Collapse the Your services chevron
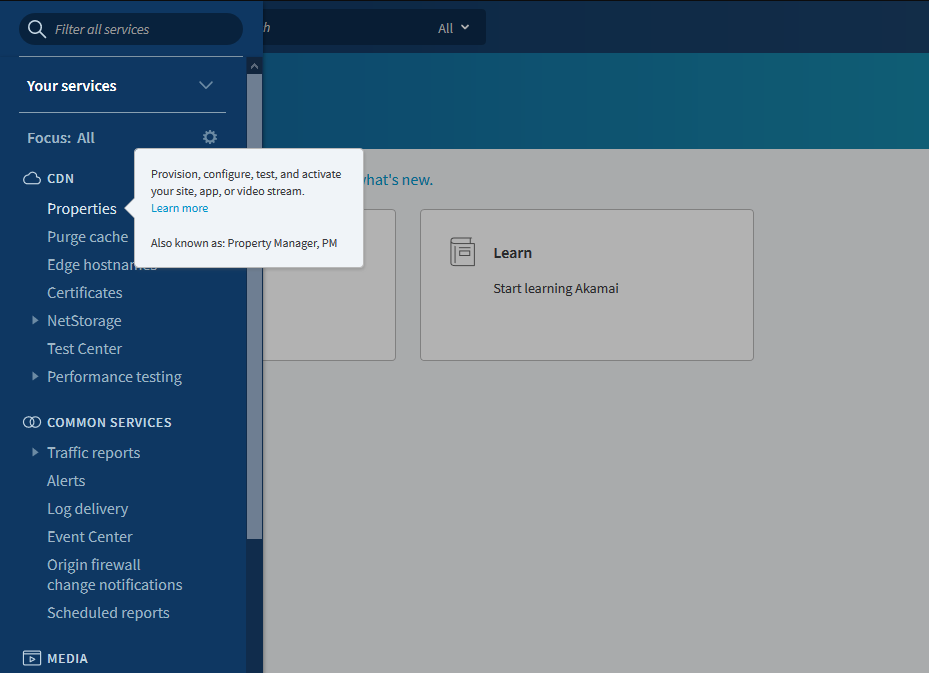929x673 pixels. pos(206,86)
